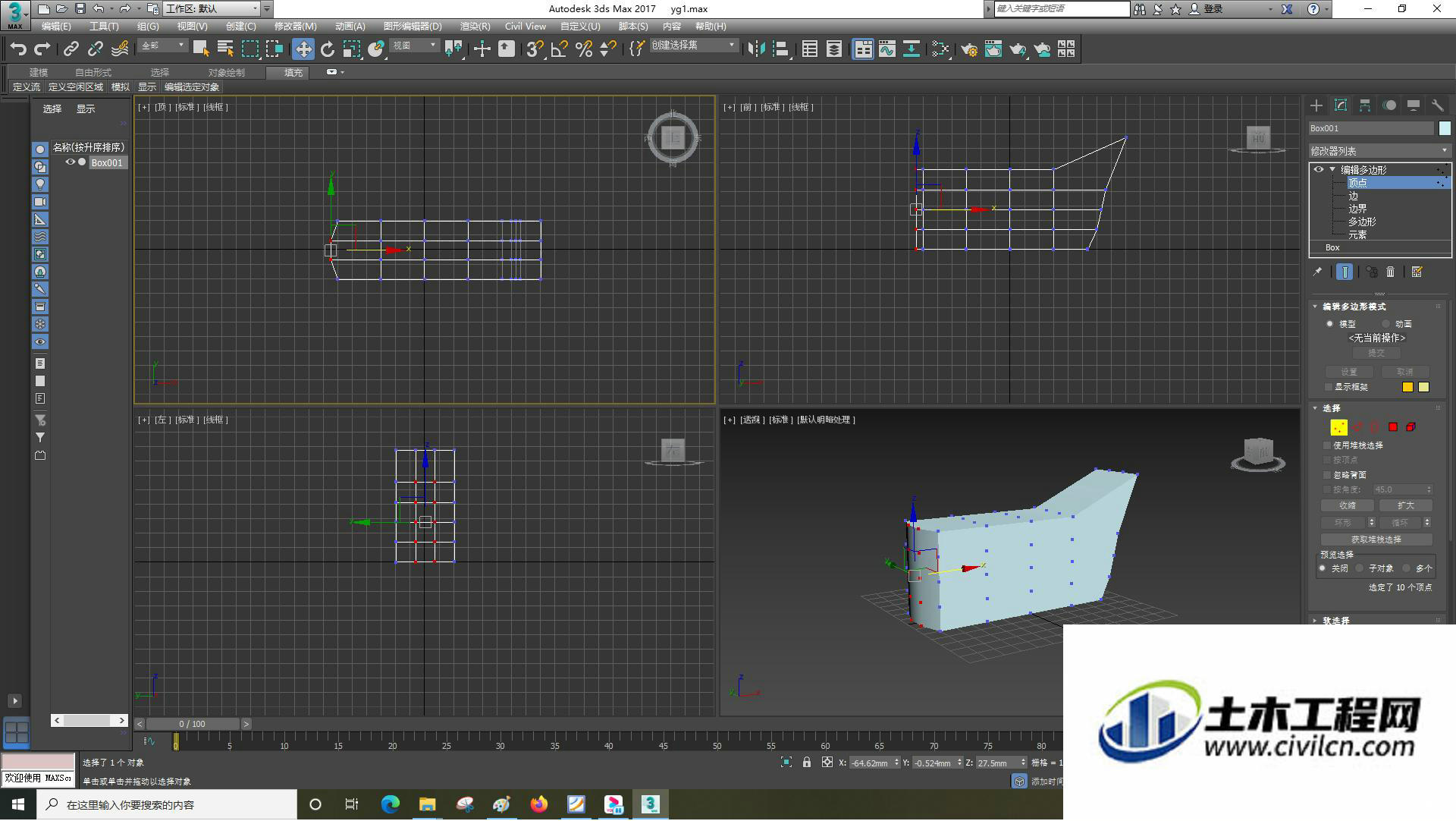
Task: Toggle Box001 eye visibility in scene explorer
Action: pyautogui.click(x=71, y=162)
